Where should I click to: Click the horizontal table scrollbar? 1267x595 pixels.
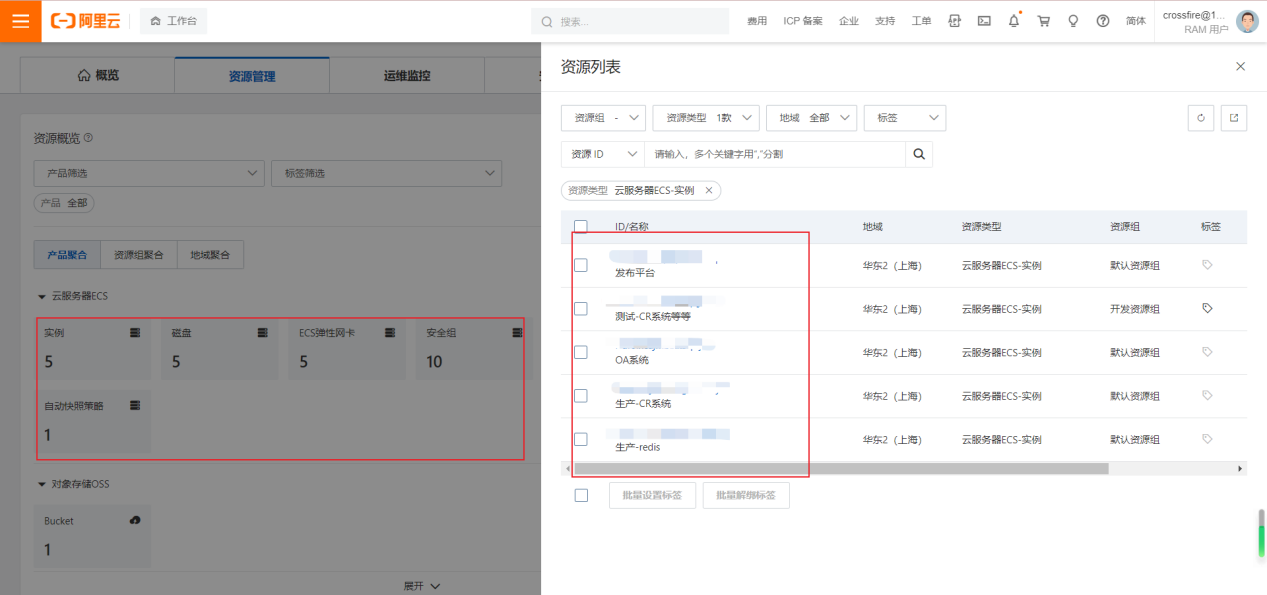841,468
